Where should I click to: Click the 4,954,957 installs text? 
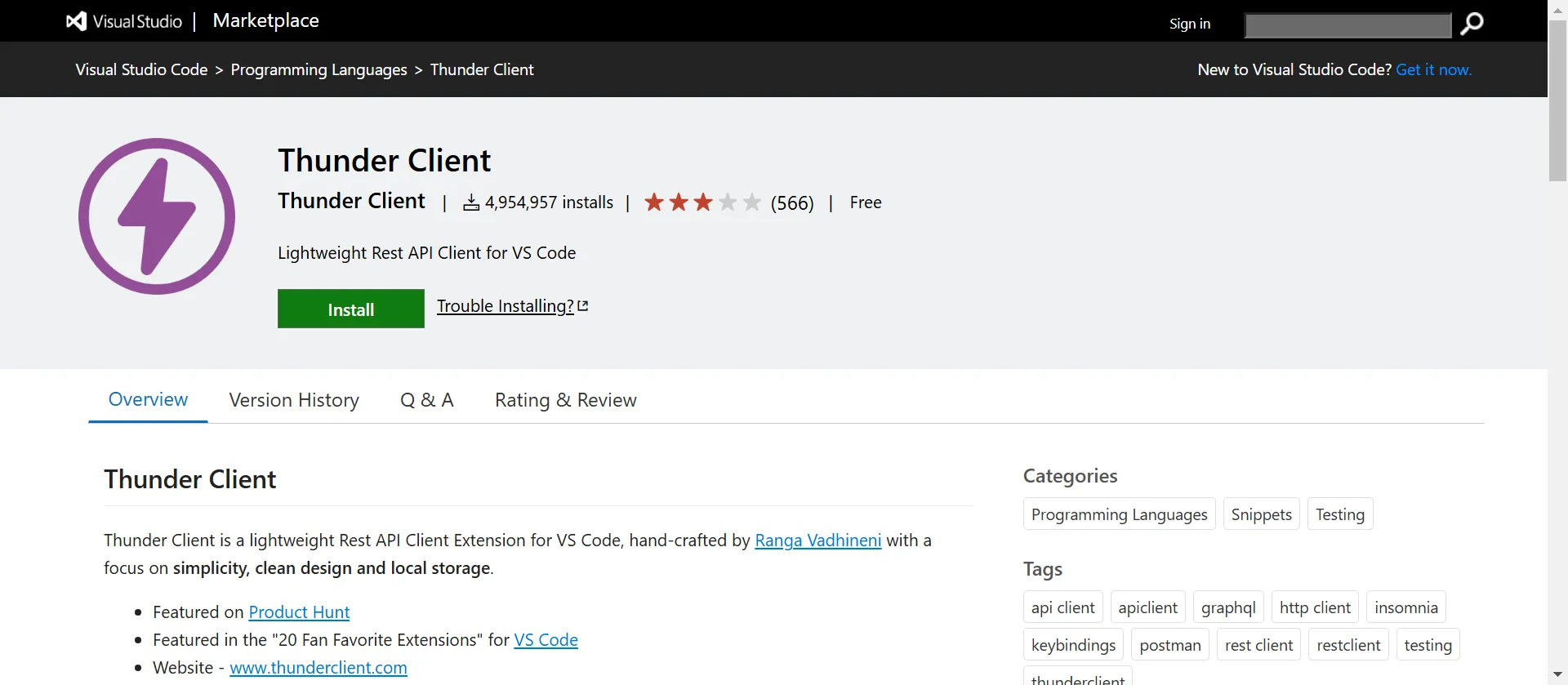[549, 202]
